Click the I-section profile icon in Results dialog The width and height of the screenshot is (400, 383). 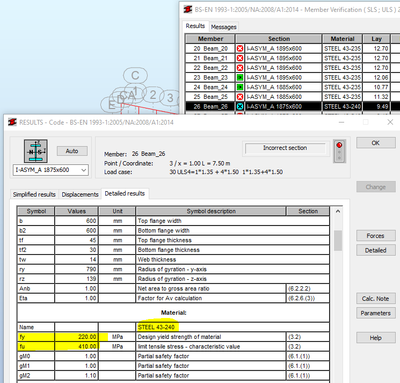point(36,151)
